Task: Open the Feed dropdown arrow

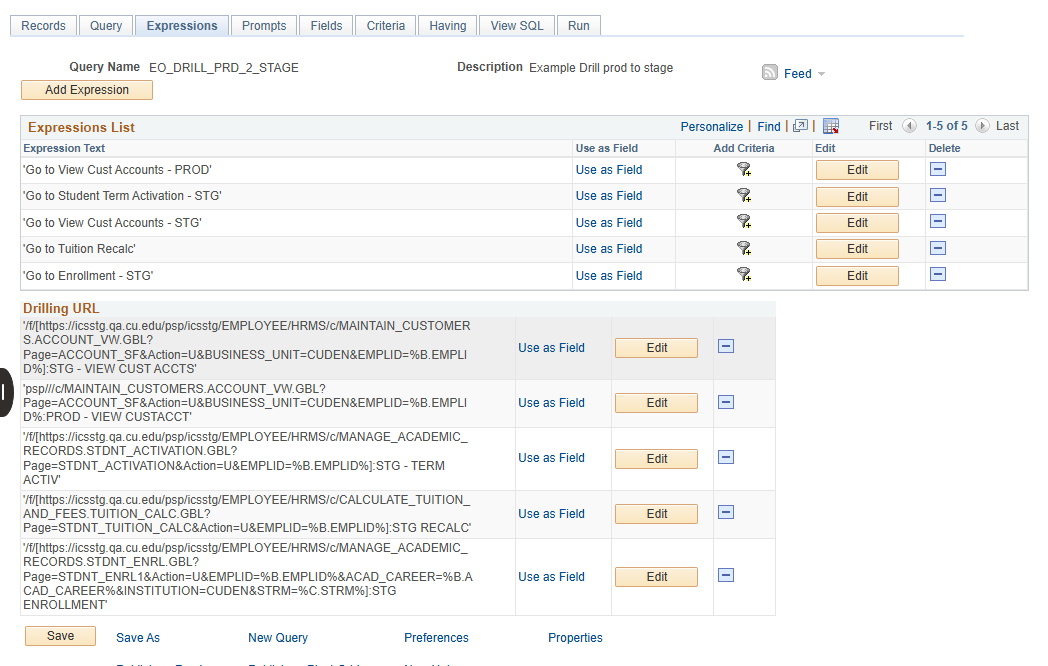Action: click(821, 74)
